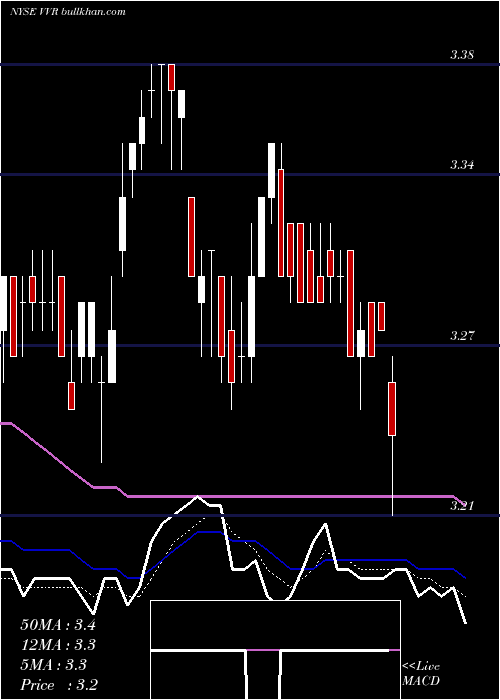Click the <<Live MACD label

pos(421,673)
